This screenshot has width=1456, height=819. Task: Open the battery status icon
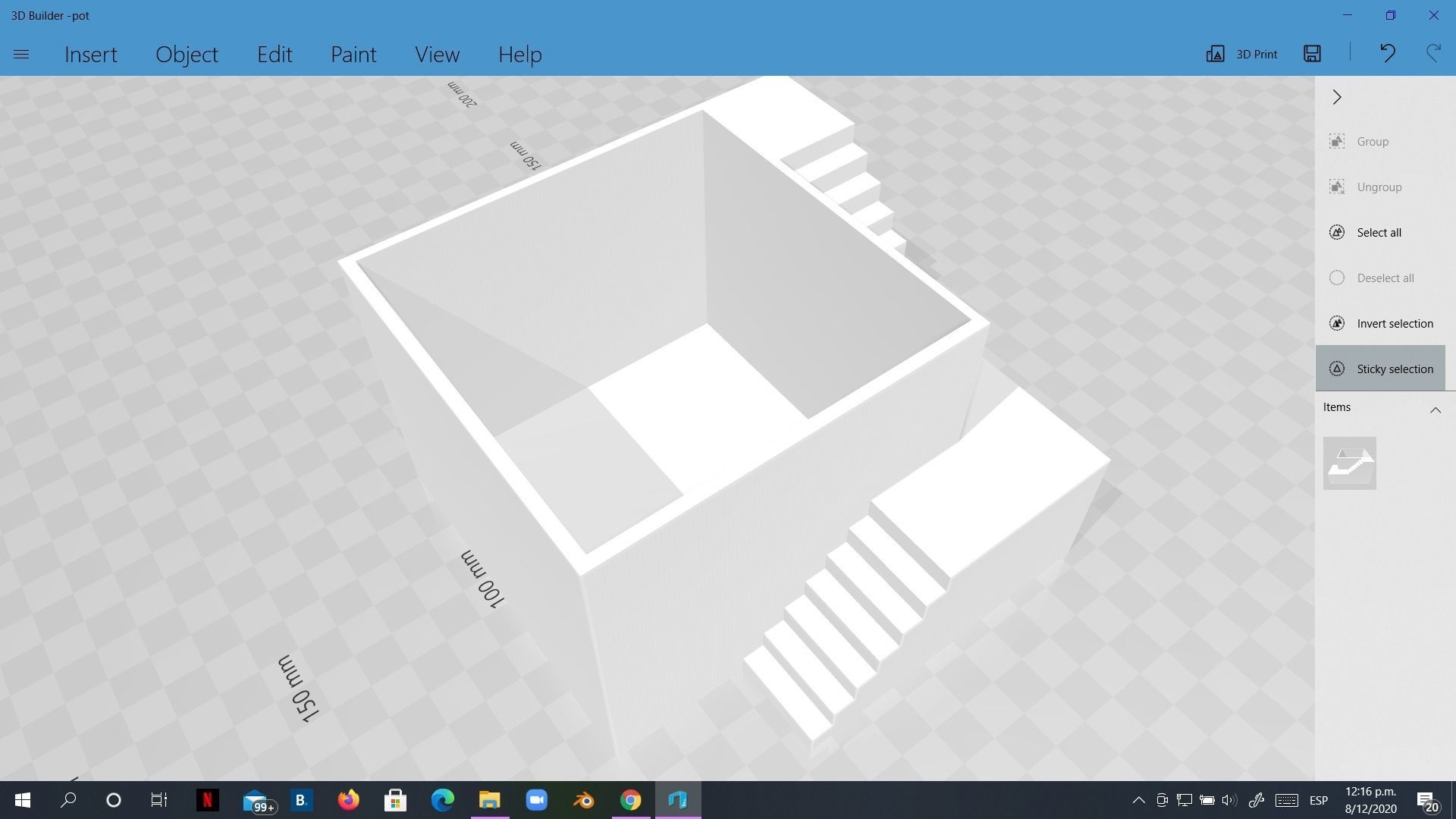1207,800
